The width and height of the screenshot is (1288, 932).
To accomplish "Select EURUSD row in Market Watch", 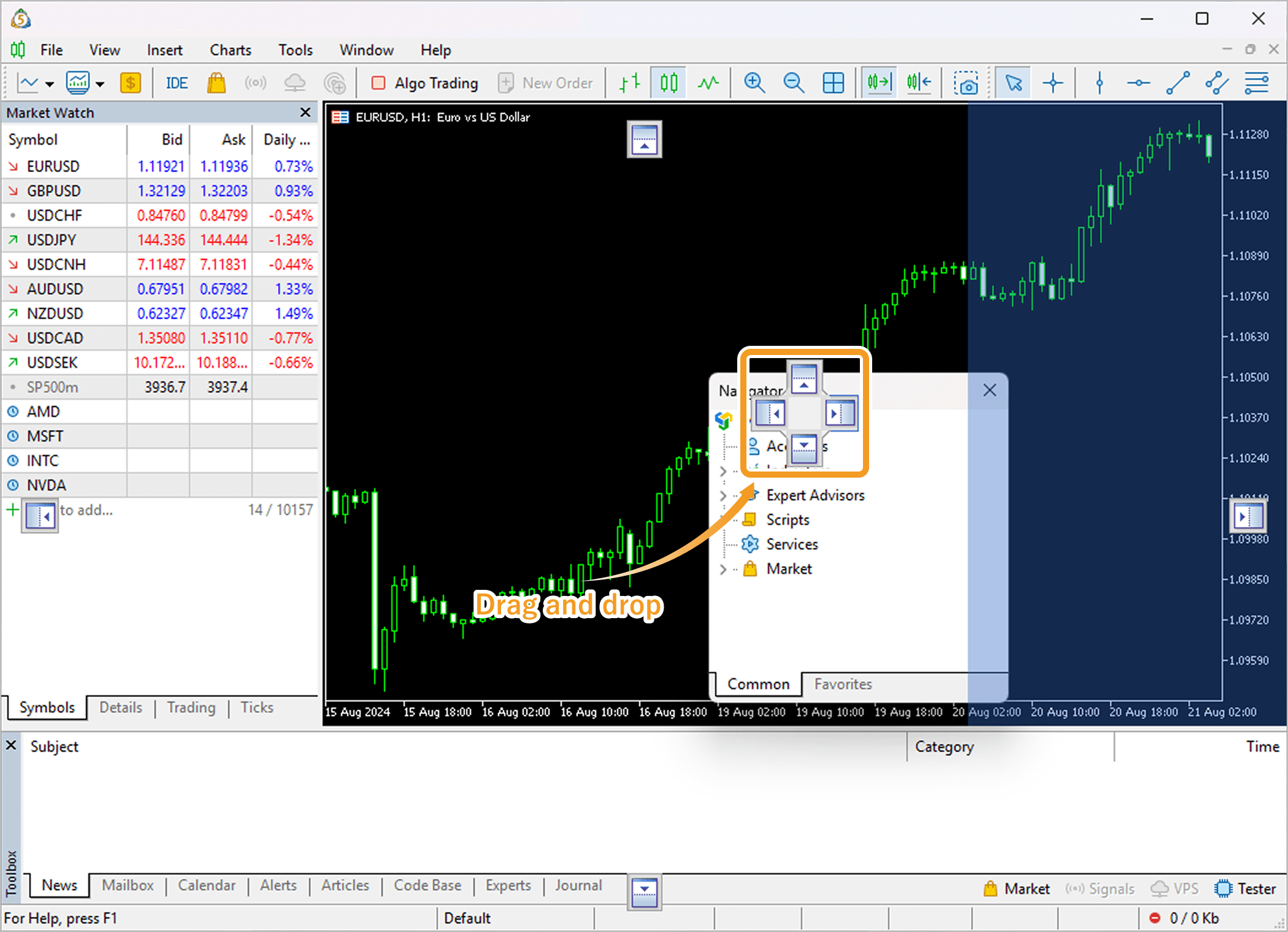I will 53,166.
